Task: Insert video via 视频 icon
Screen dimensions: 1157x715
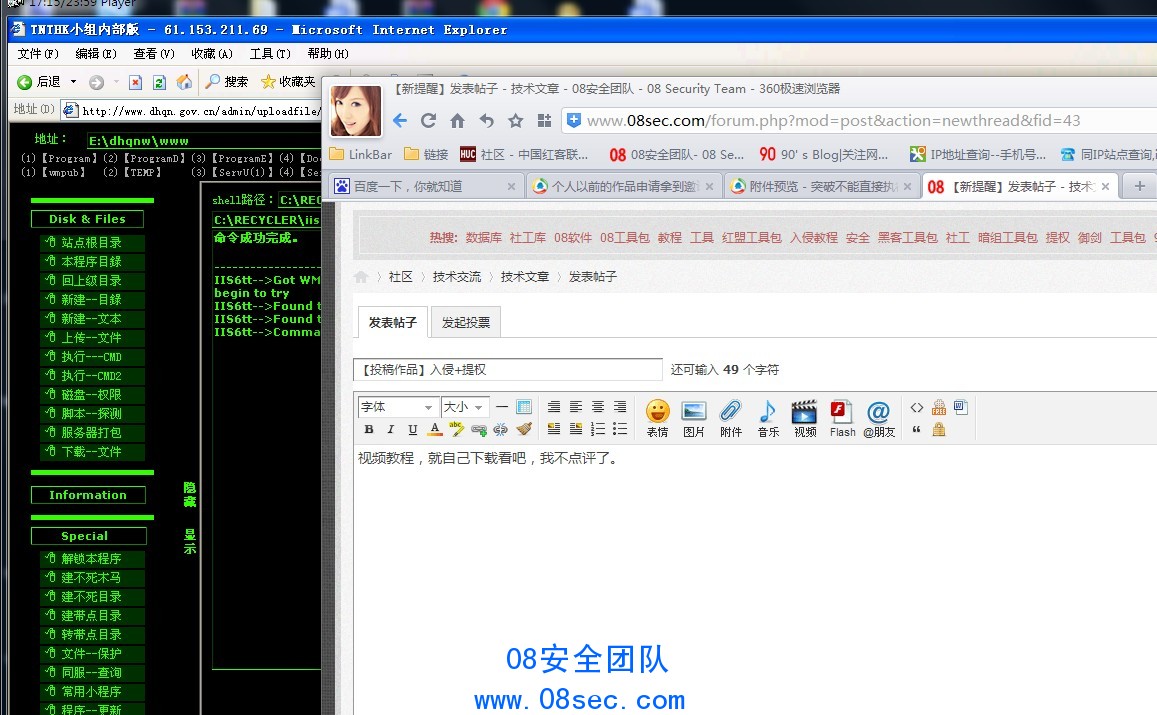Action: coord(805,418)
